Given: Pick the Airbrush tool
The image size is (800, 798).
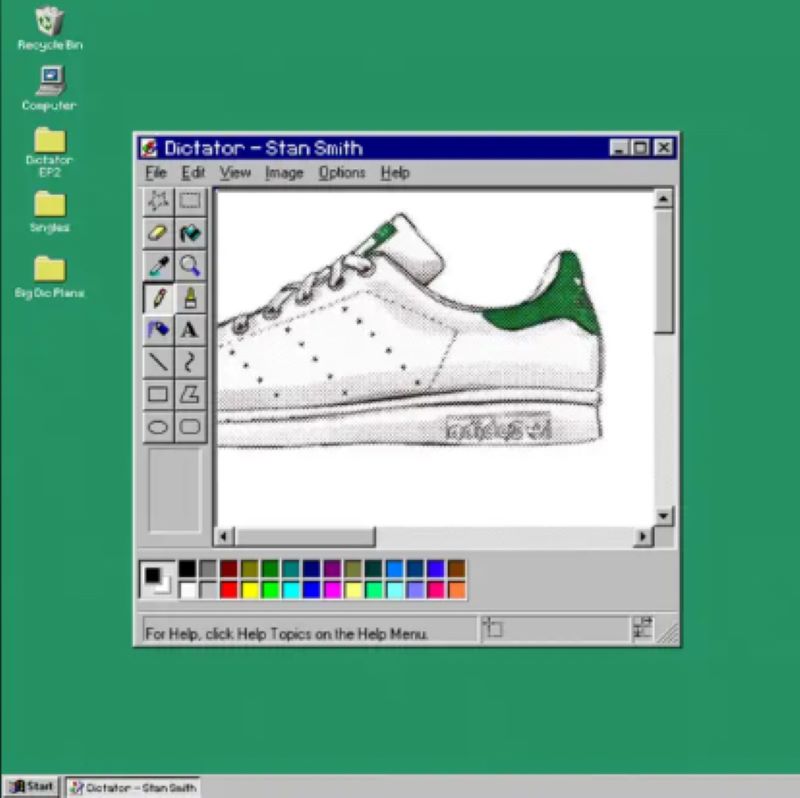Looking at the screenshot, I should click(x=190, y=297).
